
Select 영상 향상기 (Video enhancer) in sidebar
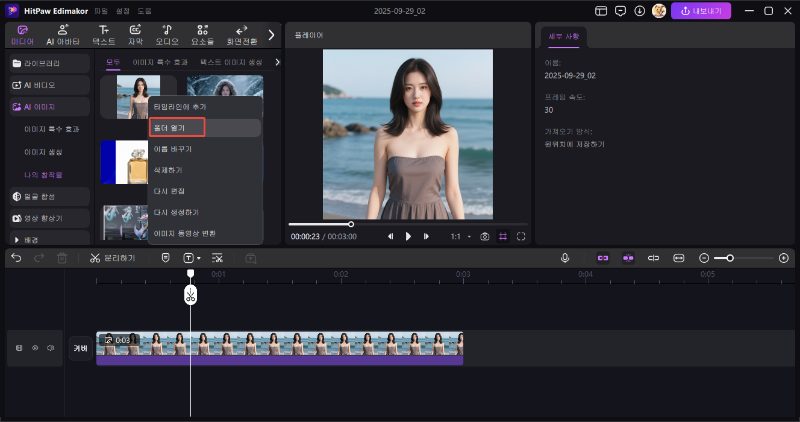click(49, 218)
